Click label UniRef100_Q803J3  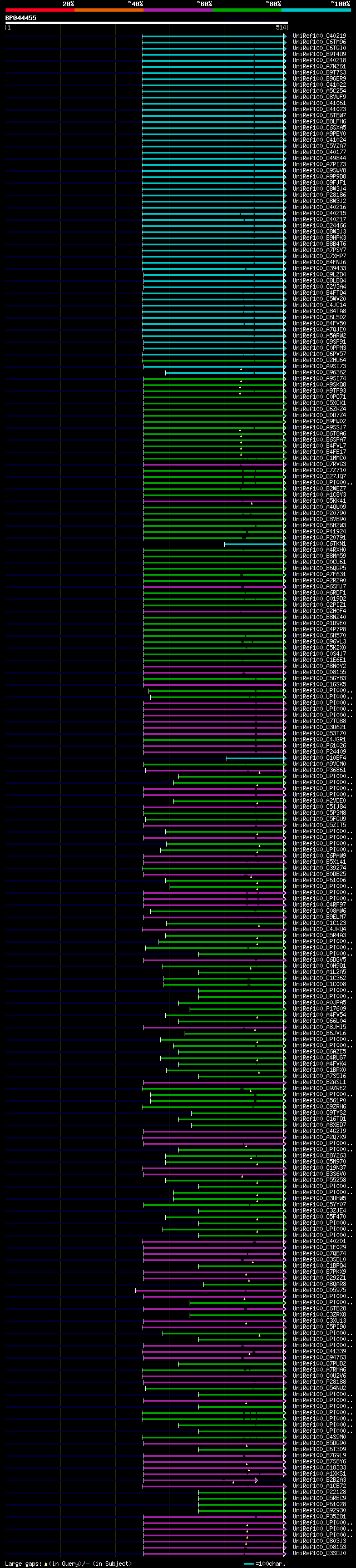(319, 1541)
